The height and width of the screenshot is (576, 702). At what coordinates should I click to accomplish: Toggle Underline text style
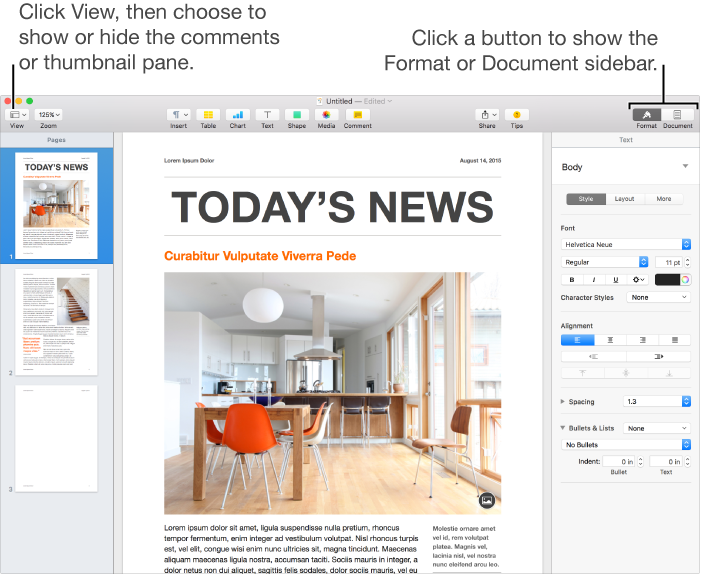tap(616, 280)
